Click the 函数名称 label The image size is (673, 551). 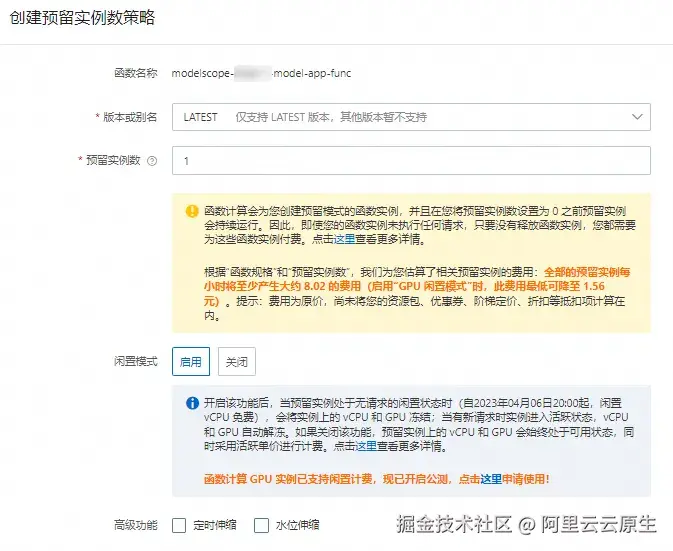(x=136, y=73)
